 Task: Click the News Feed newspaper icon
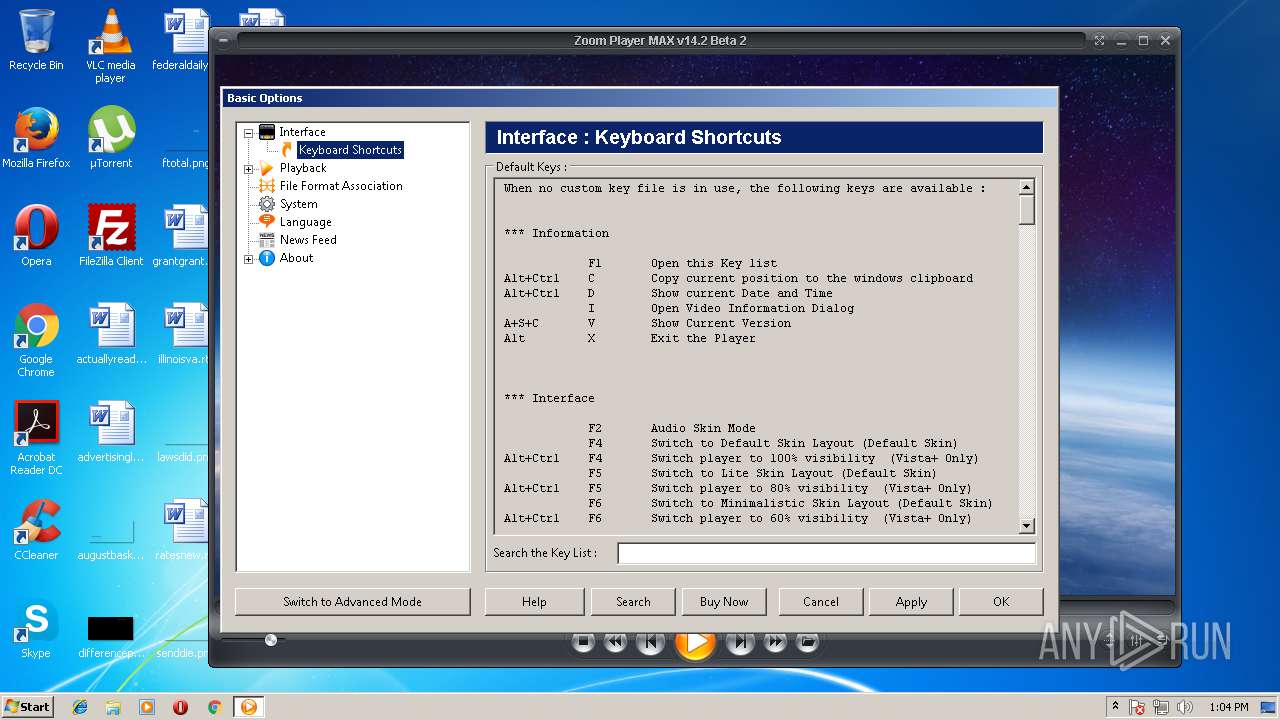[x=266, y=240]
